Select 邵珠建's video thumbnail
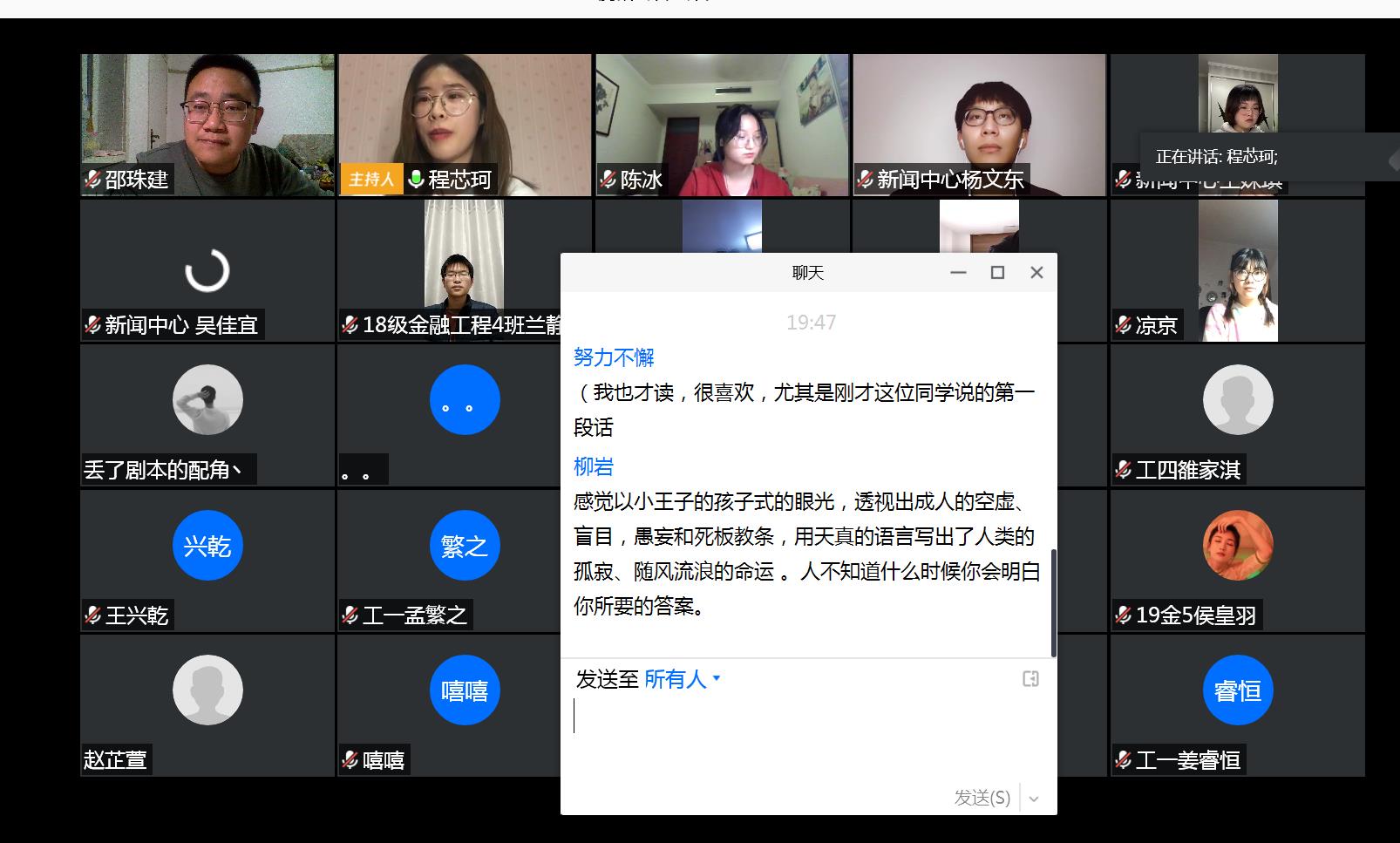 coord(207,113)
